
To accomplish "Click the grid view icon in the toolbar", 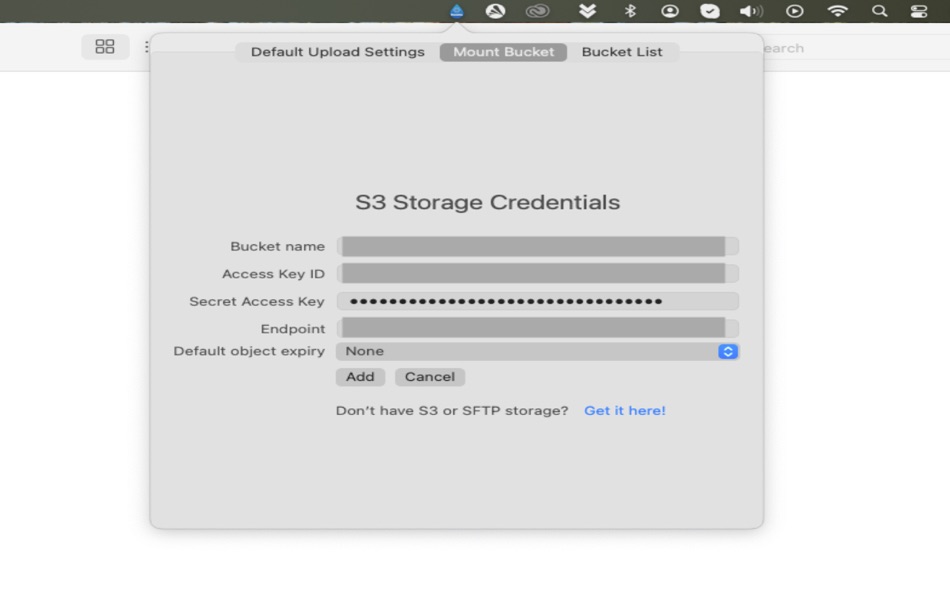I will [x=107, y=46].
